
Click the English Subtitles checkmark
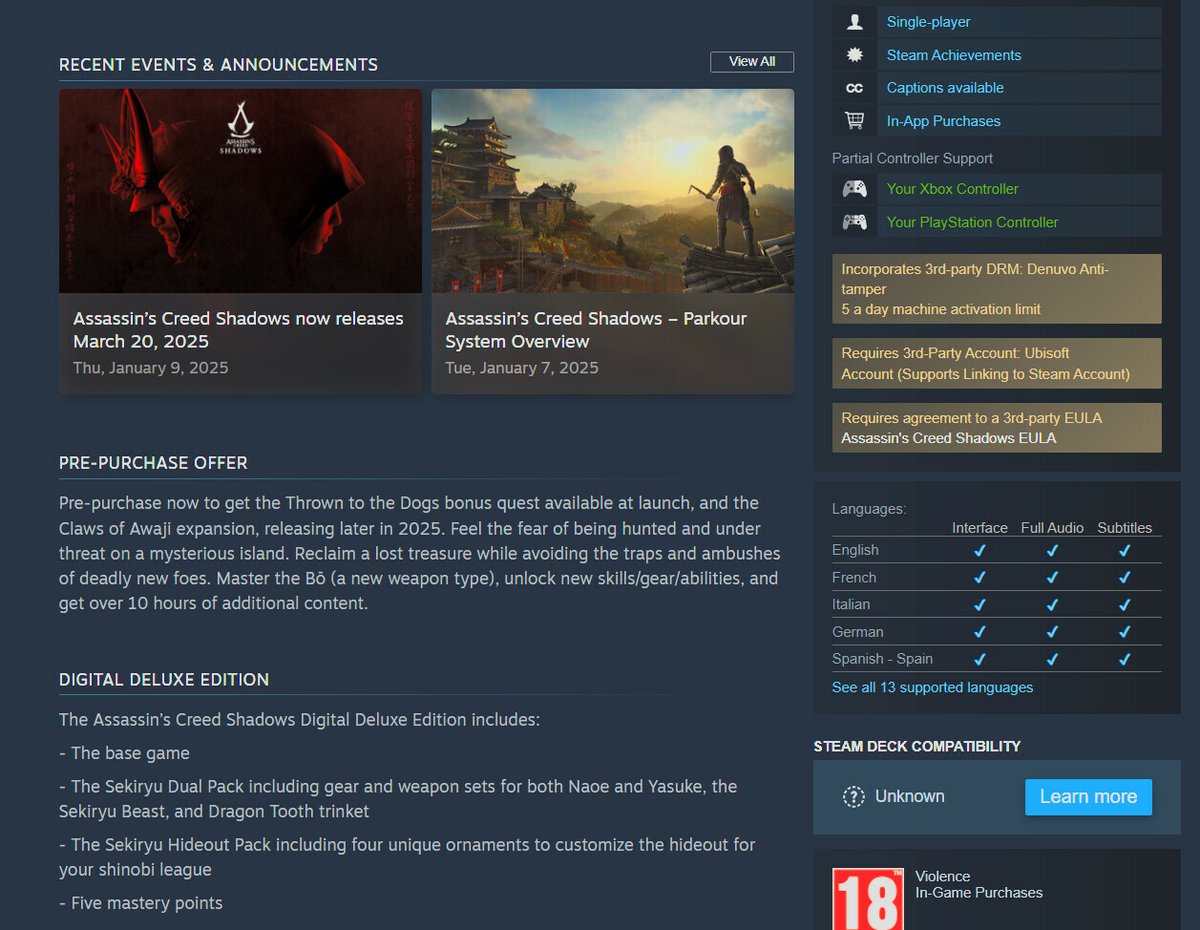click(x=1125, y=550)
